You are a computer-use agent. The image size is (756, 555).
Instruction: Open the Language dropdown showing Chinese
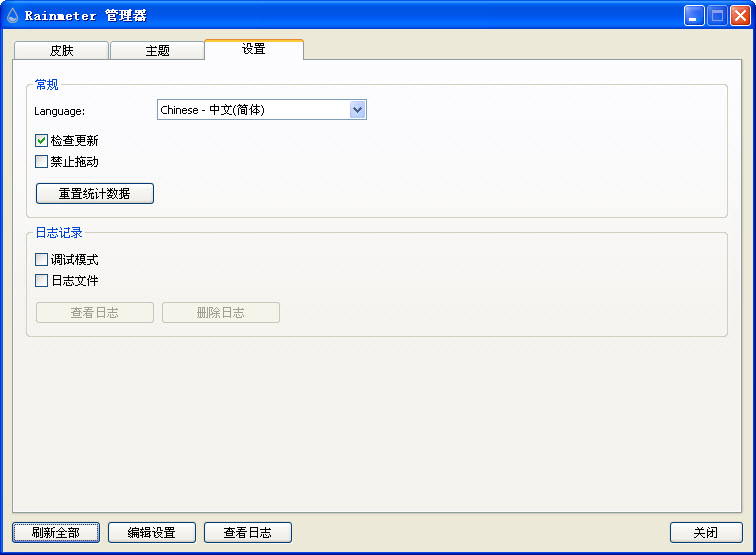coord(262,110)
